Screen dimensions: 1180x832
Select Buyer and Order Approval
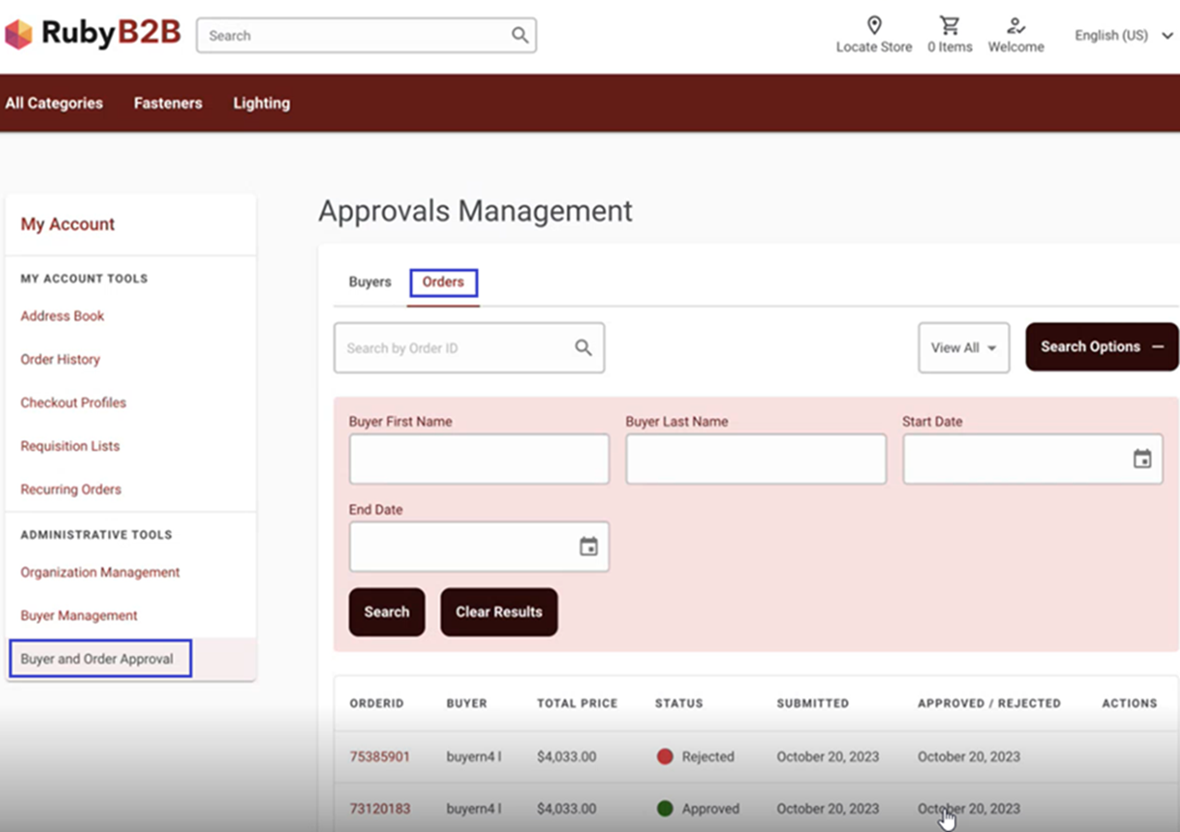tap(97, 659)
